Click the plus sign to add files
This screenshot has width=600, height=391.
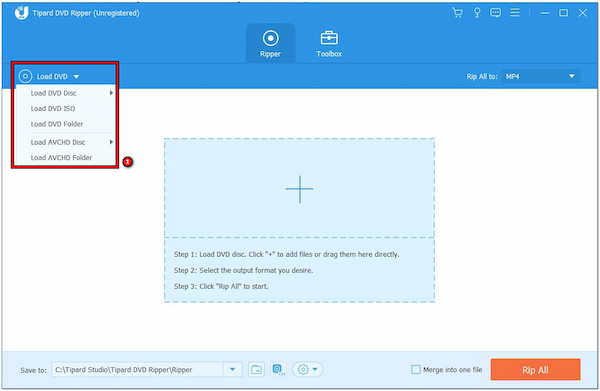tap(299, 189)
